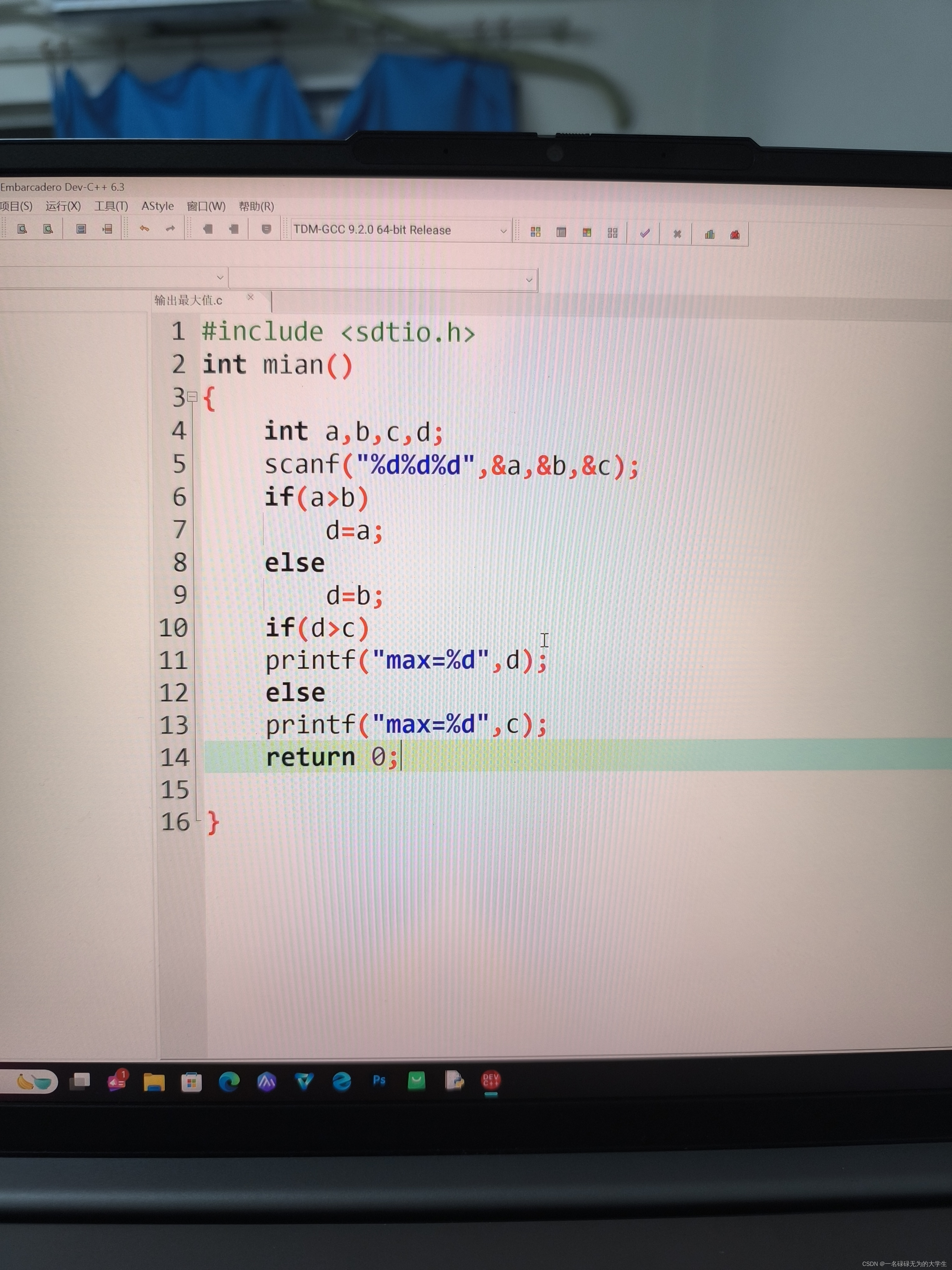Screen dimensions: 952x1270
Task: Click the printf line printing c
Action: click(406, 725)
